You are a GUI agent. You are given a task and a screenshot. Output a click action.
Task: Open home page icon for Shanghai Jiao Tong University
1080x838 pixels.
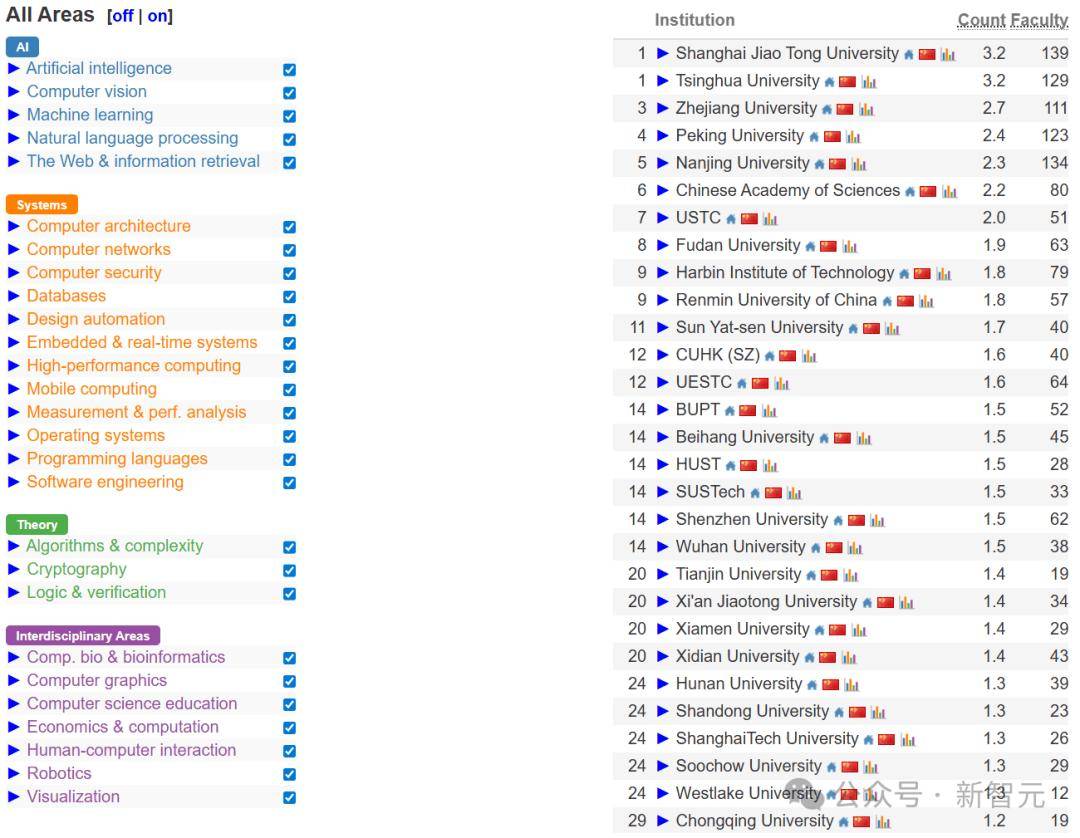[x=909, y=55]
